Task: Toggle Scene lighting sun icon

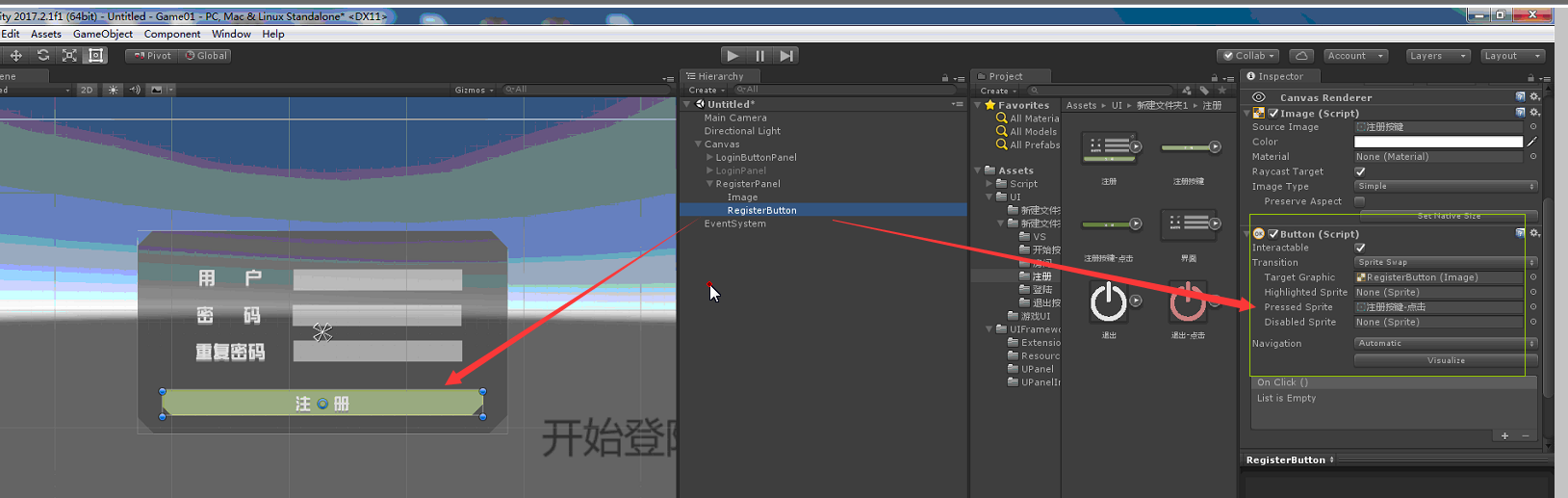Action: coord(114,90)
